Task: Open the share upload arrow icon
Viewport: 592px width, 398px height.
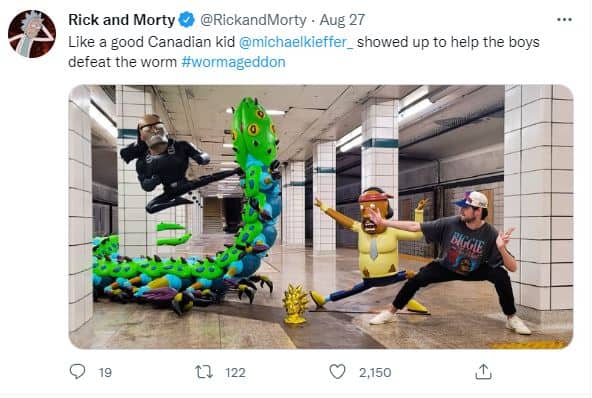Action: (483, 372)
